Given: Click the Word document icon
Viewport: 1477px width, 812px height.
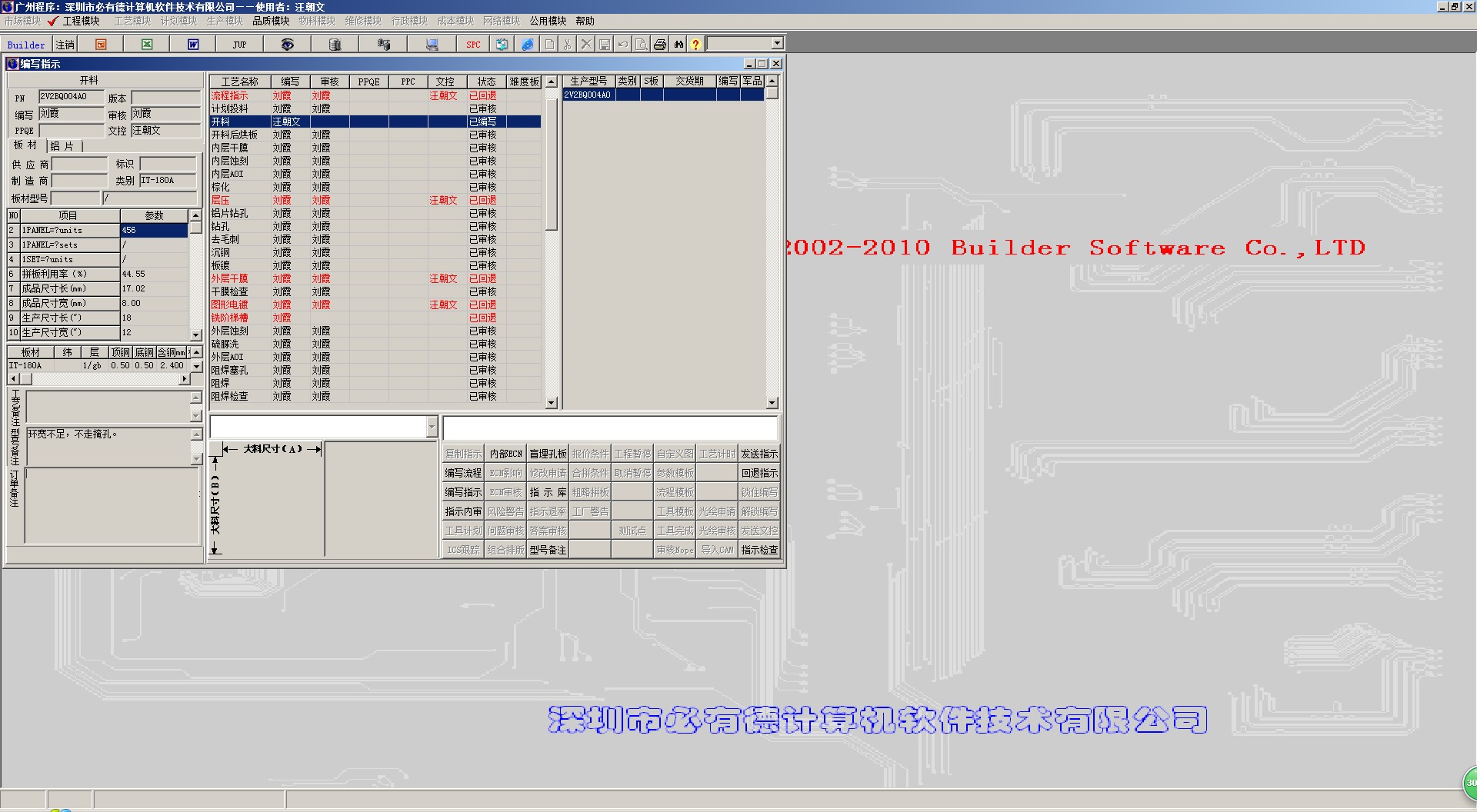Looking at the screenshot, I should point(193,45).
